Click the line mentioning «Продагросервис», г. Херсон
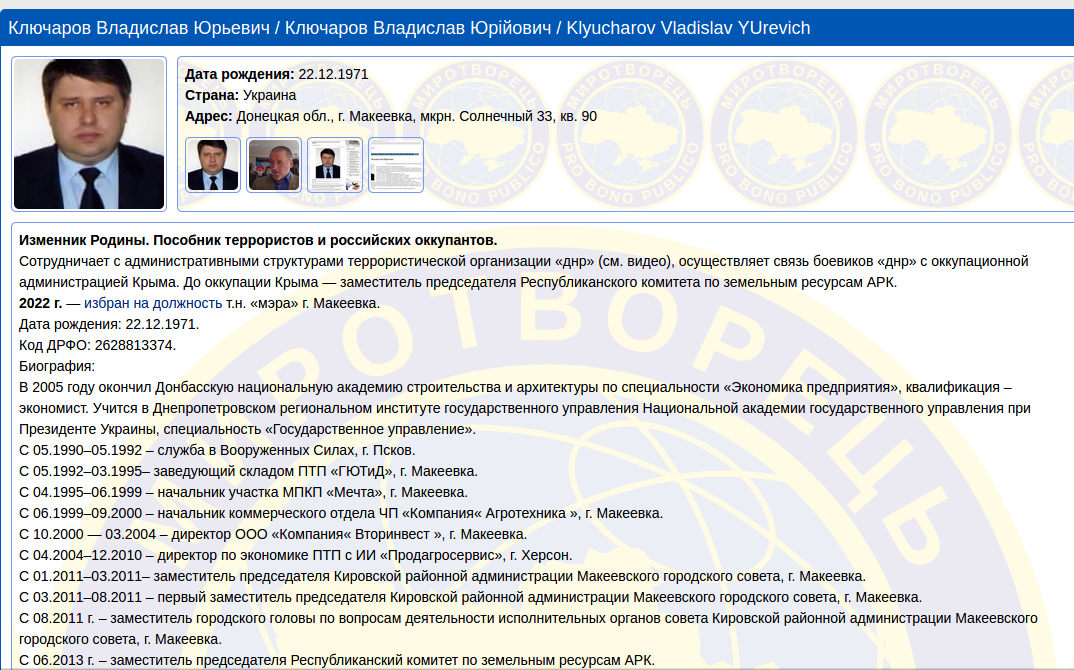Screen dimensions: 1074x670 coord(296,555)
